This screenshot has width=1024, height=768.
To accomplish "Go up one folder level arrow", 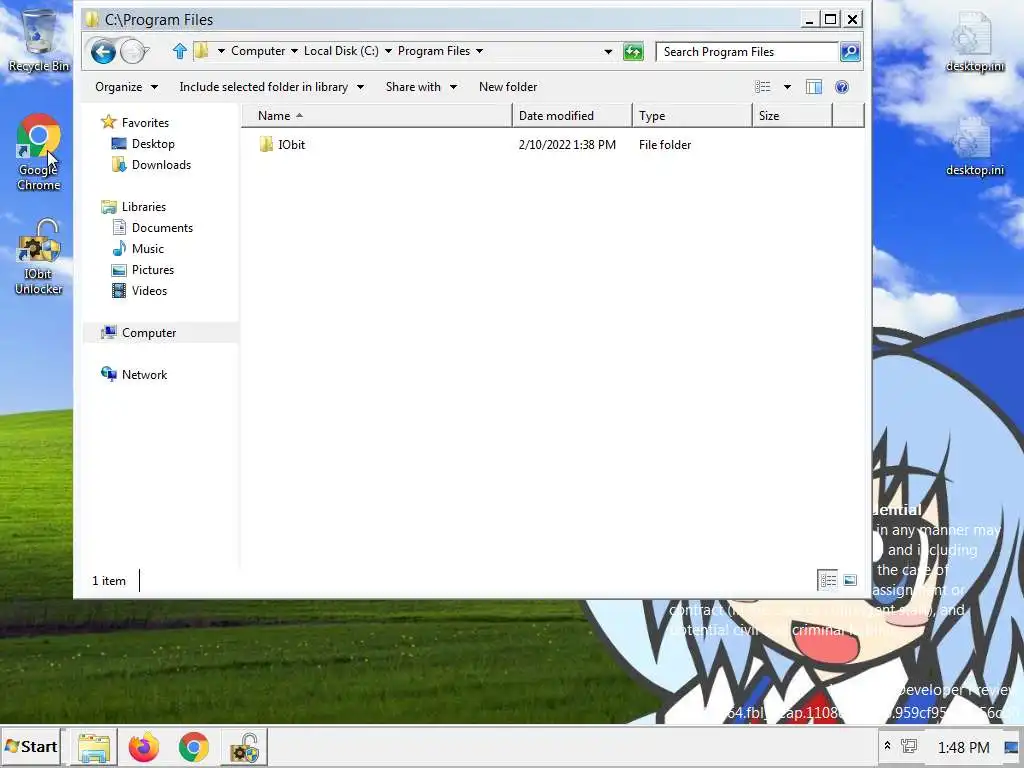I will pos(180,51).
